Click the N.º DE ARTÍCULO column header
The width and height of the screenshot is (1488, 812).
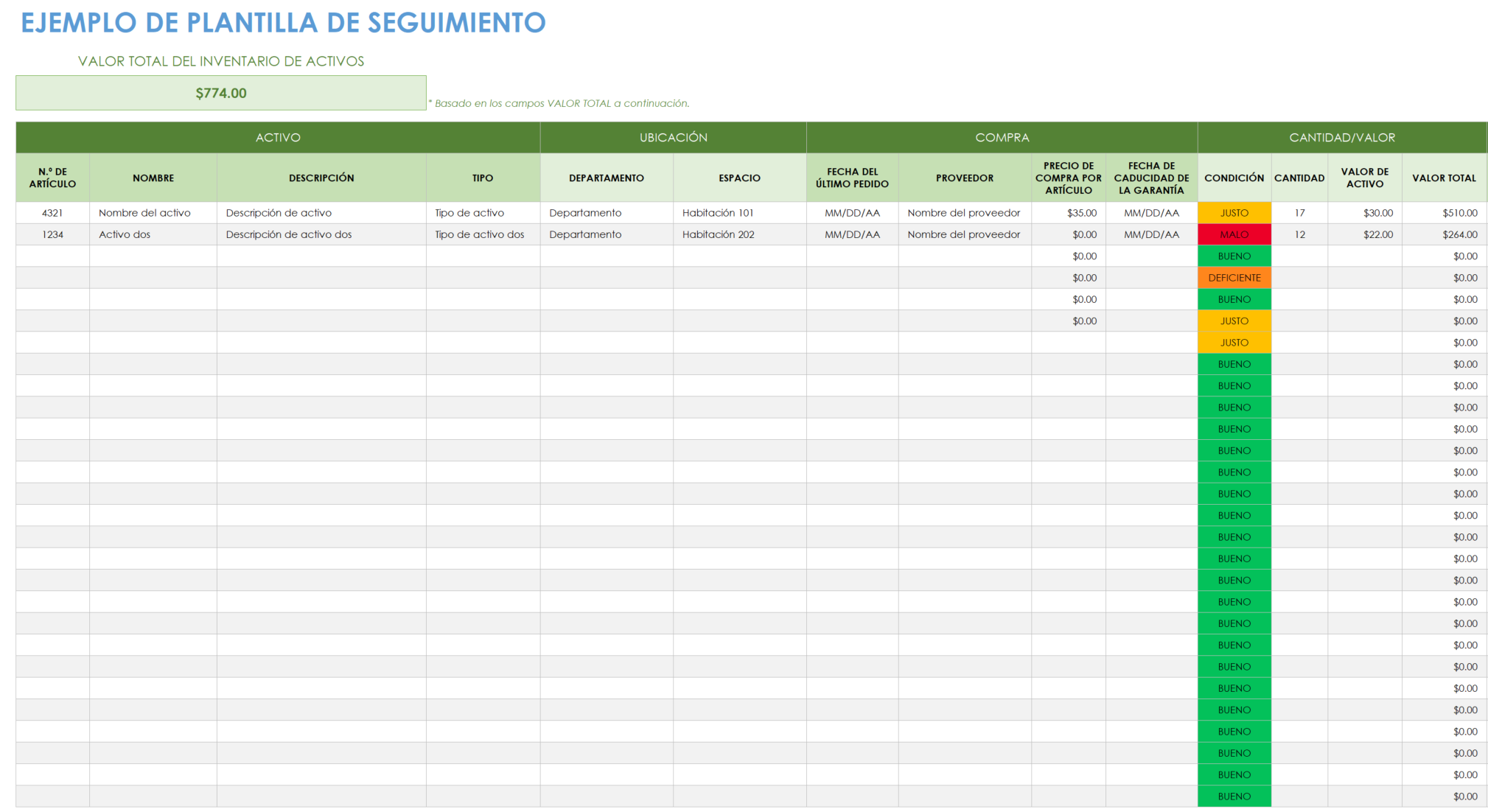[x=52, y=178]
